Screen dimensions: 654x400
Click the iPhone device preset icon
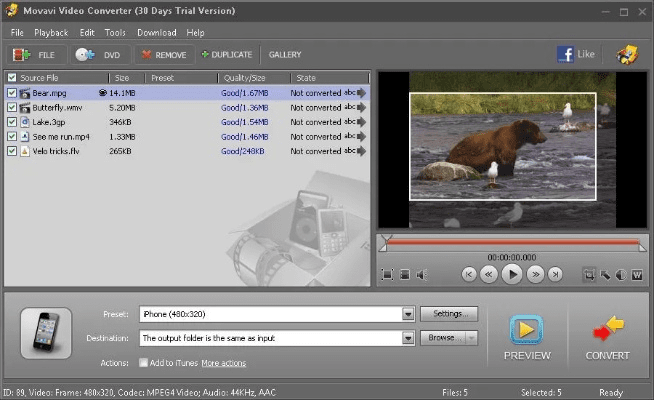tap(45, 333)
